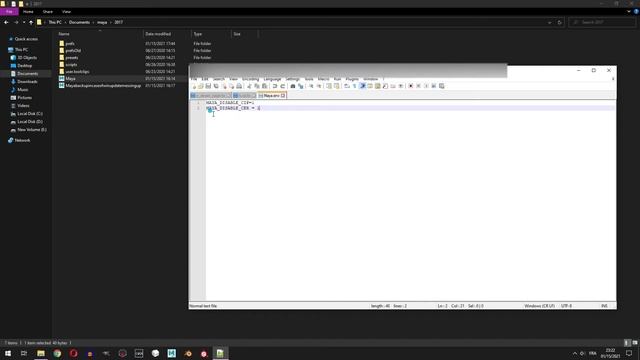The image size is (640, 360).
Task: Click the Replace icon next to Find
Action: coord(301,86)
